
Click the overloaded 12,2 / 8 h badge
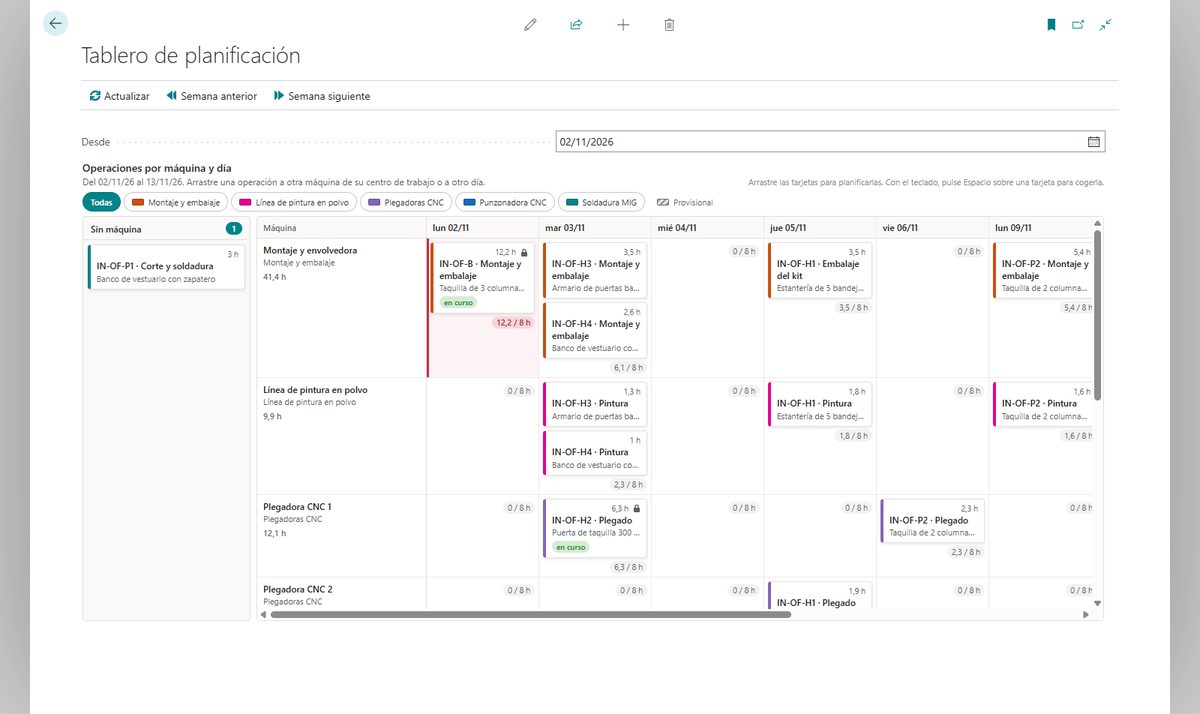(x=513, y=323)
